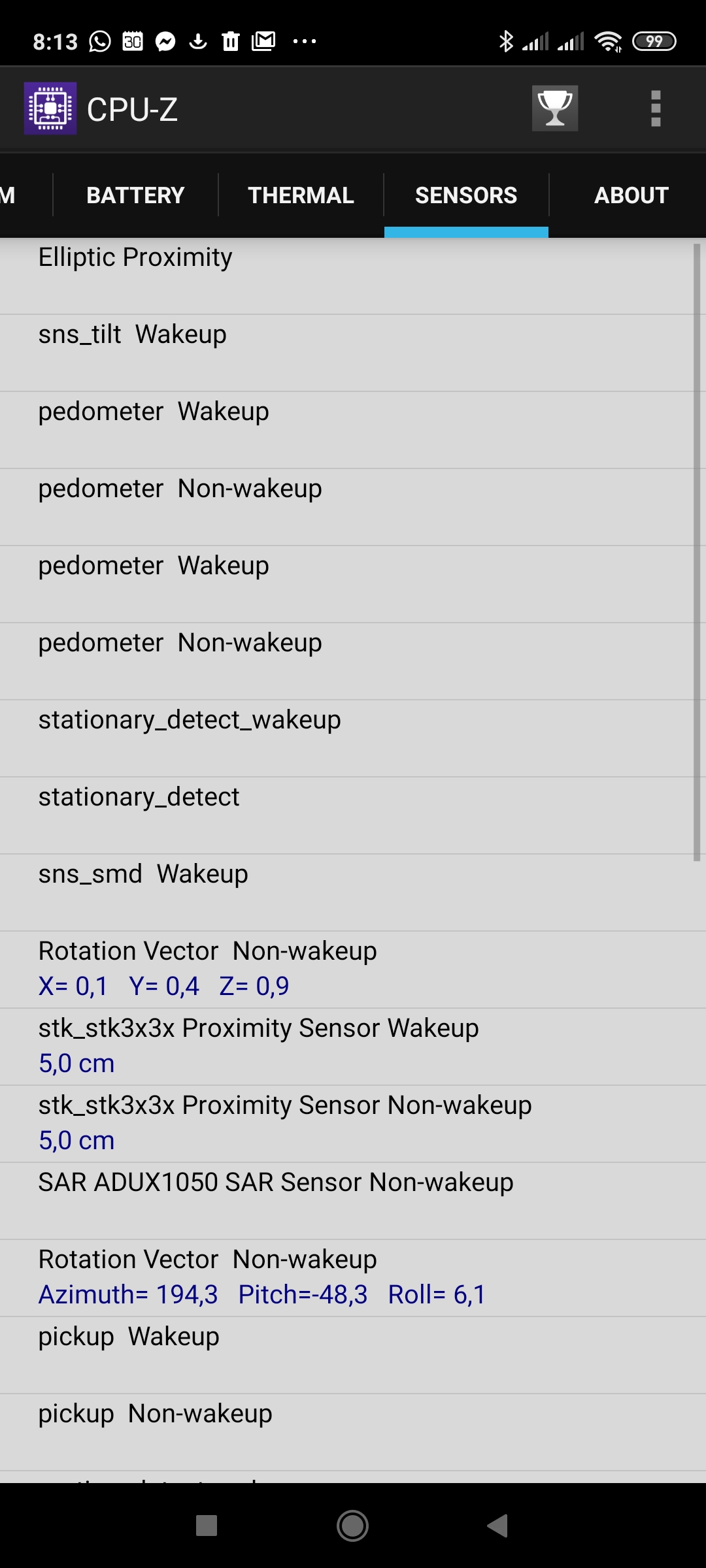Tap the CPU-Z app logo
The image size is (706, 1568).
tap(50, 108)
